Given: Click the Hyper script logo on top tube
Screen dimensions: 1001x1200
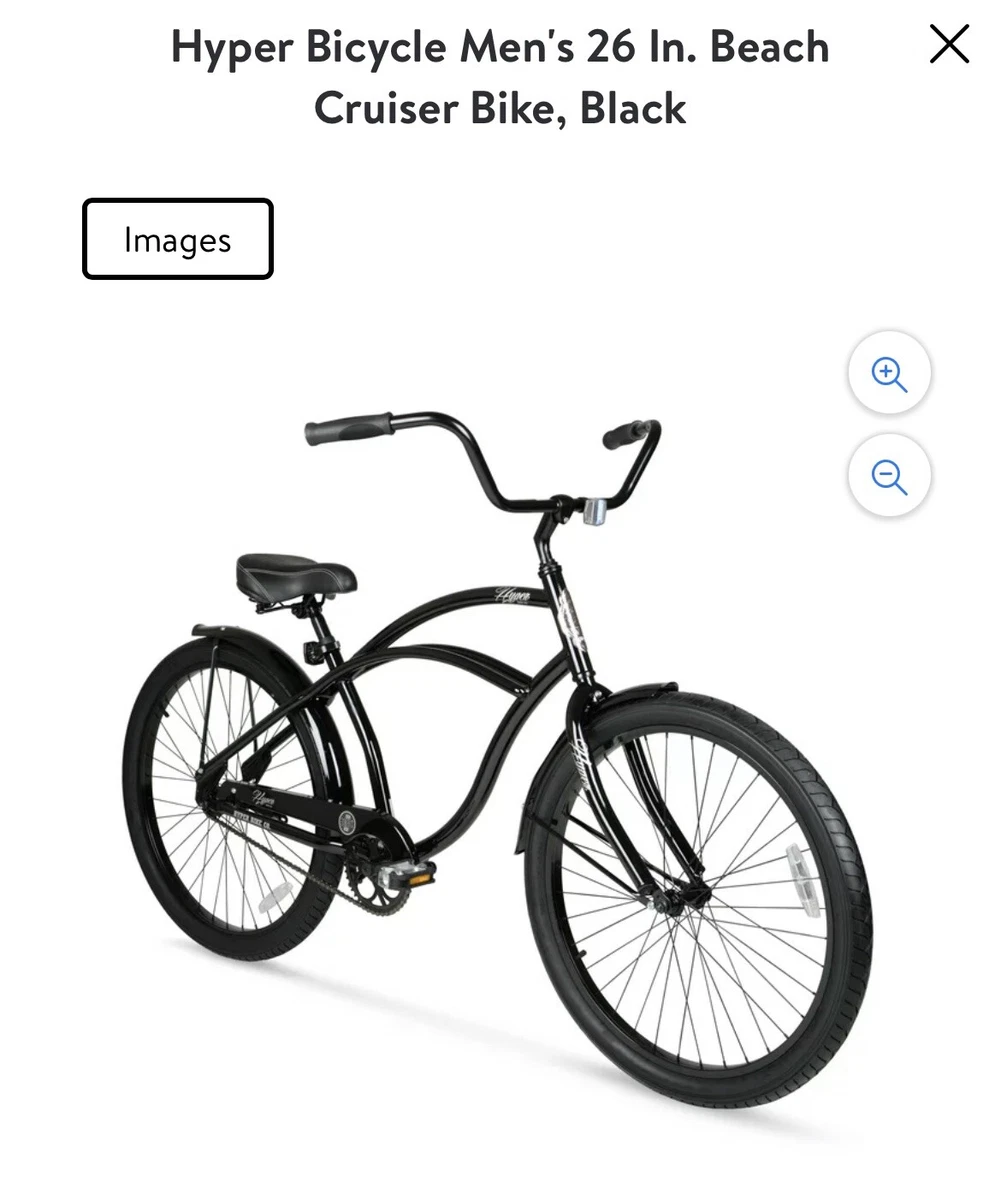Looking at the screenshot, I should 514,595.
